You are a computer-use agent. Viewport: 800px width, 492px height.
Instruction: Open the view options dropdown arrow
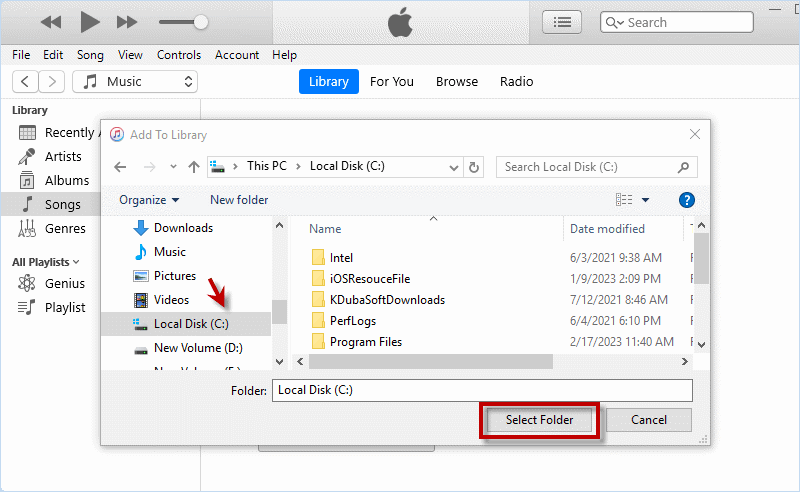click(x=645, y=200)
